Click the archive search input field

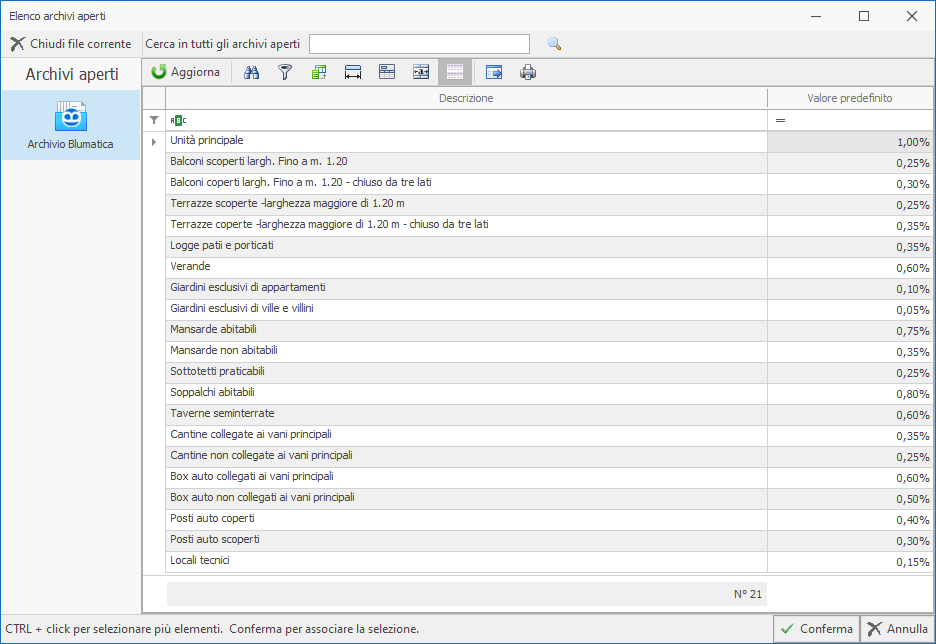click(x=419, y=44)
